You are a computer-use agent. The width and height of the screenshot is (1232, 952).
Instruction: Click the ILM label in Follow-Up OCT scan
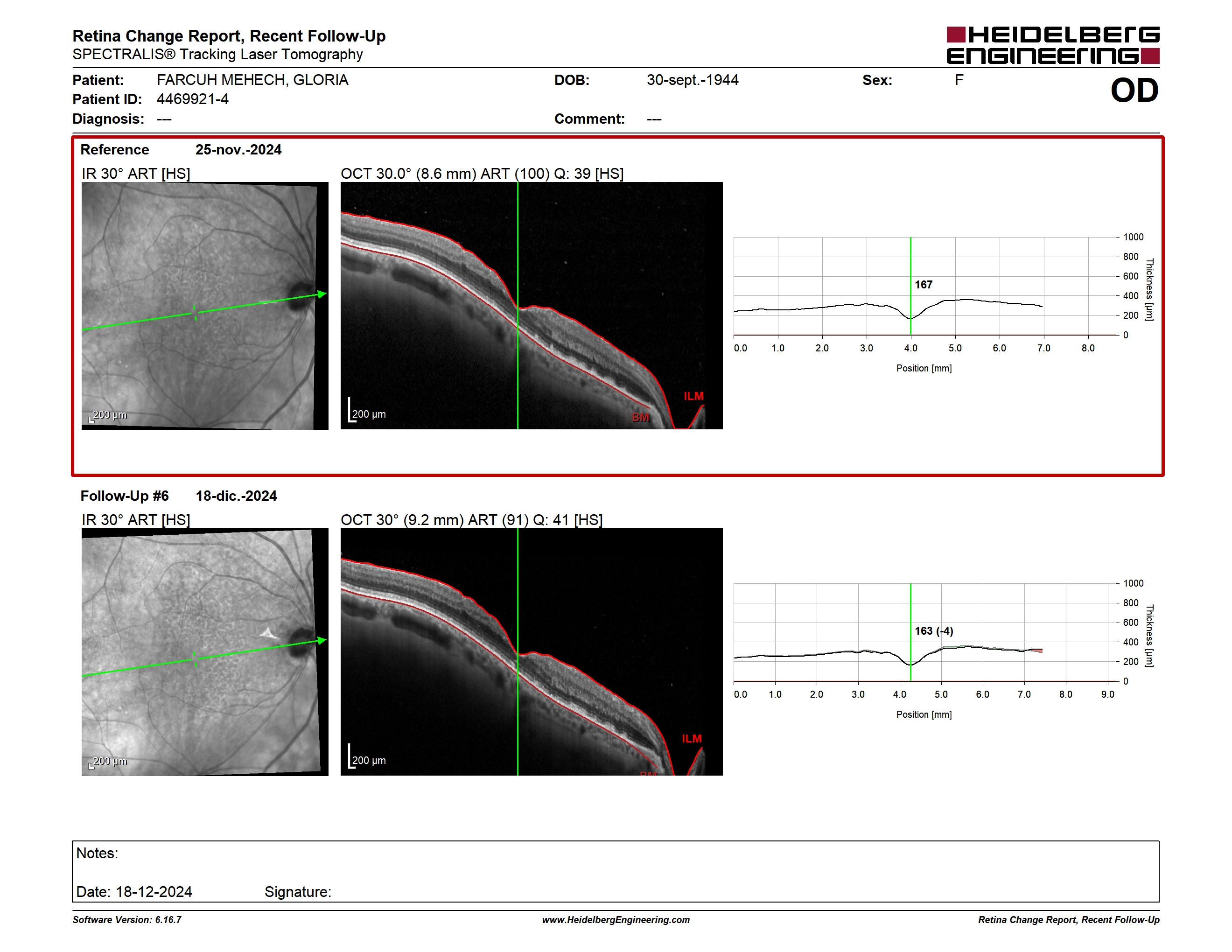[692, 739]
